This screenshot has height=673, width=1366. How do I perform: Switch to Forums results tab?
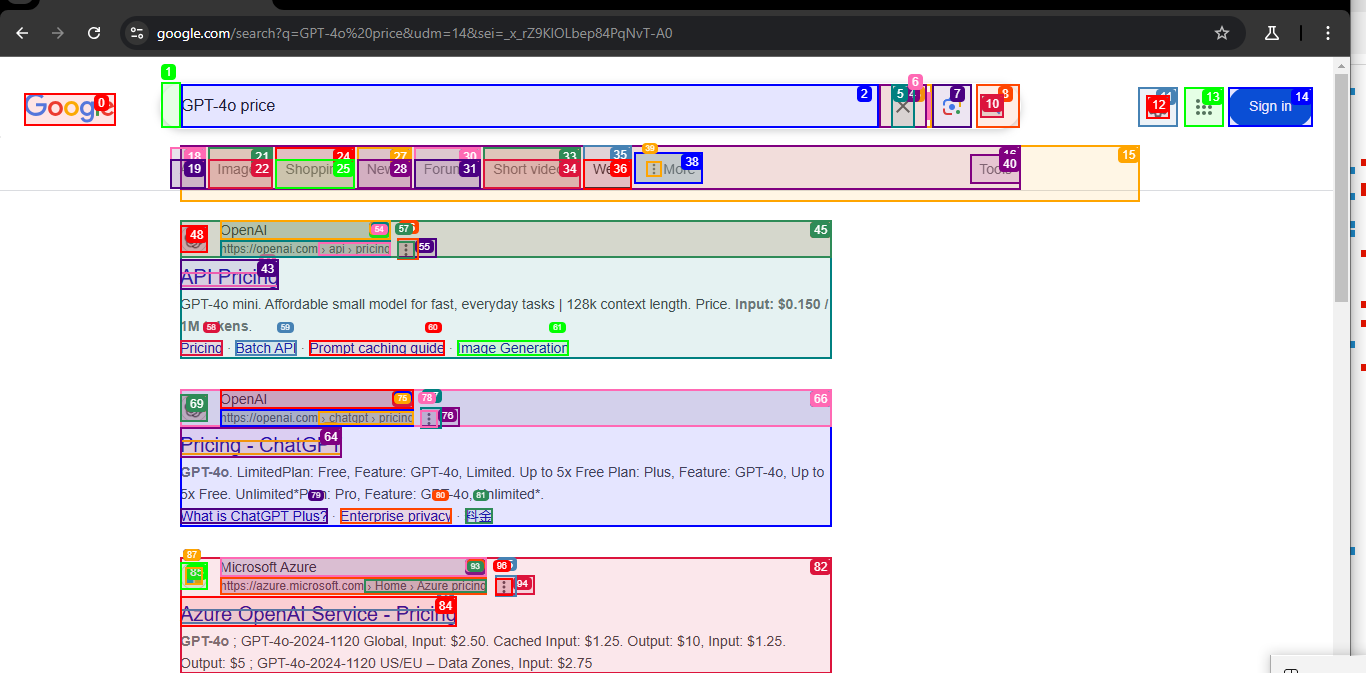coord(447,169)
